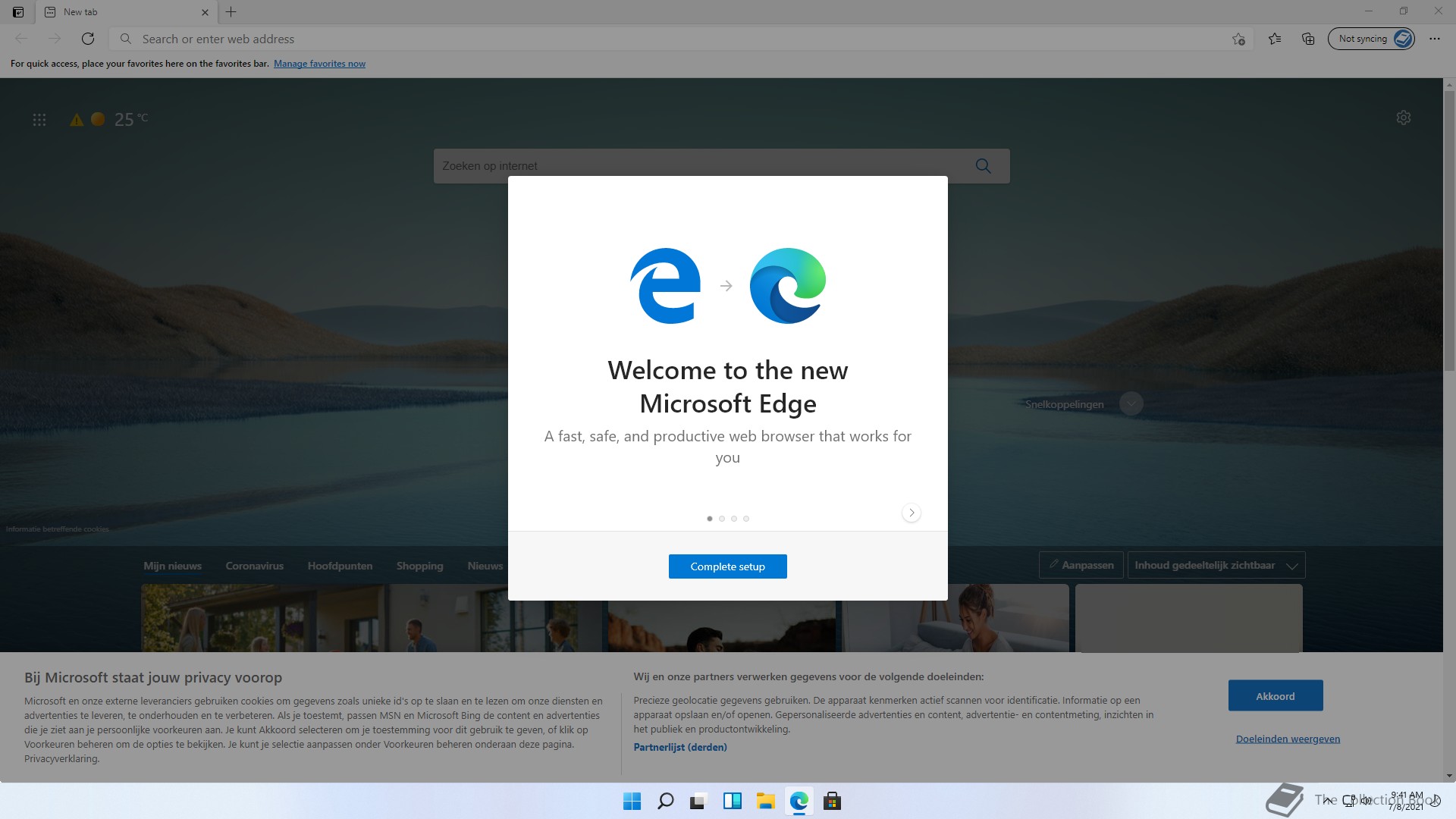The width and height of the screenshot is (1456, 819).
Task: Click the Akkoord button
Action: coord(1276,695)
